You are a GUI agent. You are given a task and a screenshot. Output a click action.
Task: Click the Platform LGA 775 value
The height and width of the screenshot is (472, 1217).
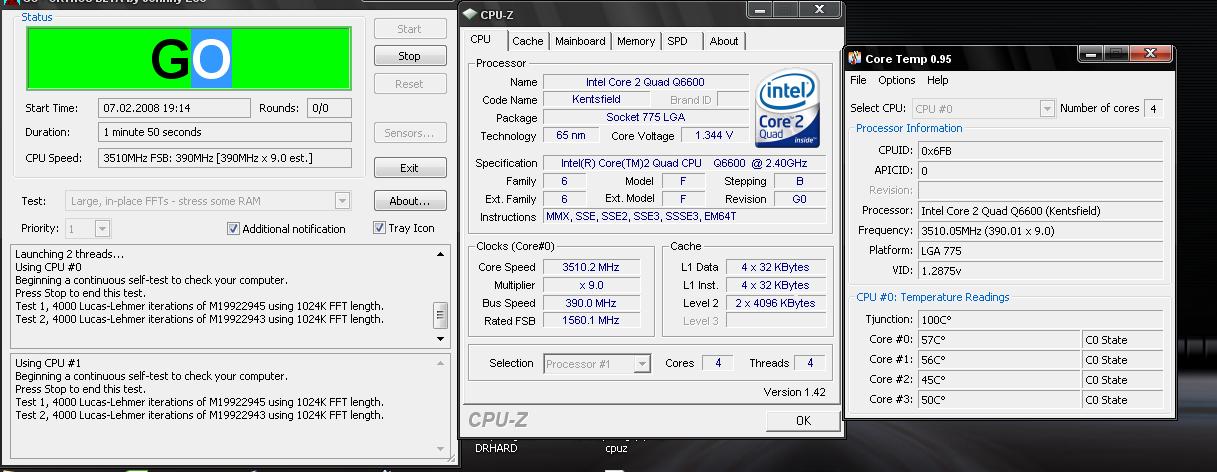point(1041,250)
